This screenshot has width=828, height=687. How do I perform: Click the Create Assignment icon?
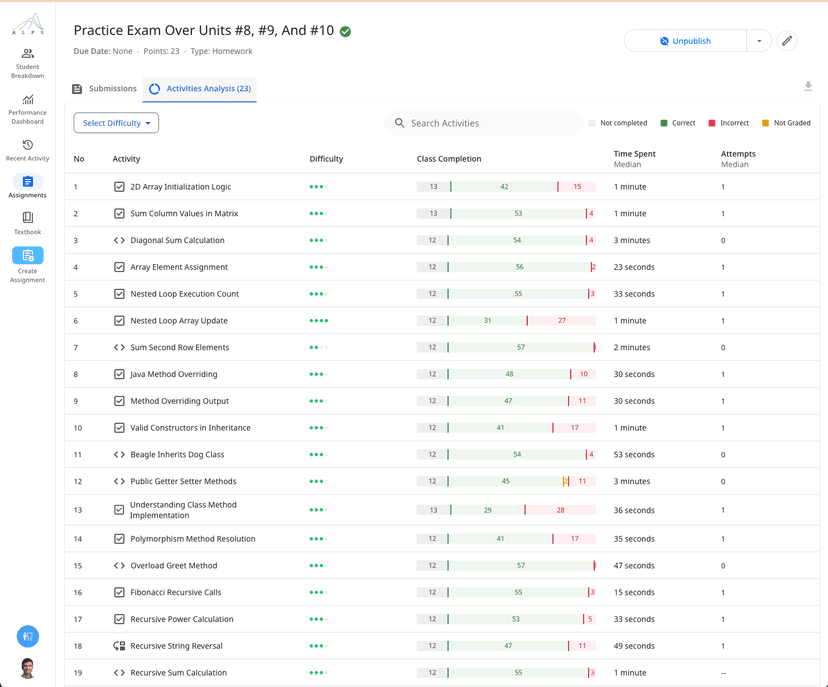coord(27,256)
